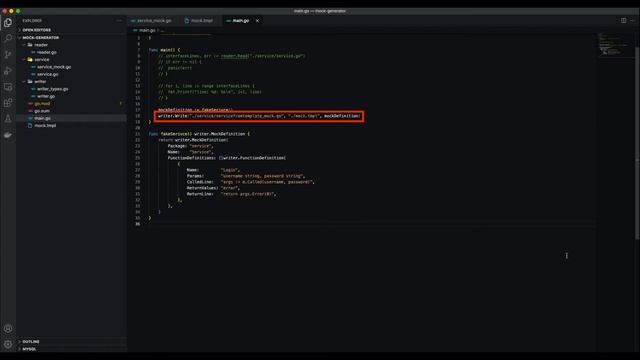Click the ReturnValues: "error" line
The width and height of the screenshot is (640, 360).
213,188
